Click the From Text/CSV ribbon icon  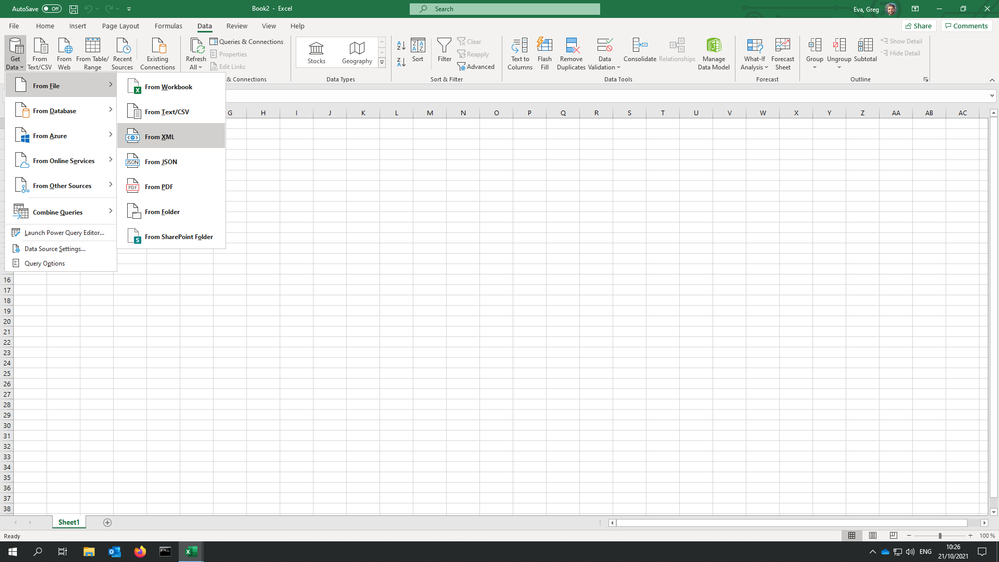coord(40,54)
